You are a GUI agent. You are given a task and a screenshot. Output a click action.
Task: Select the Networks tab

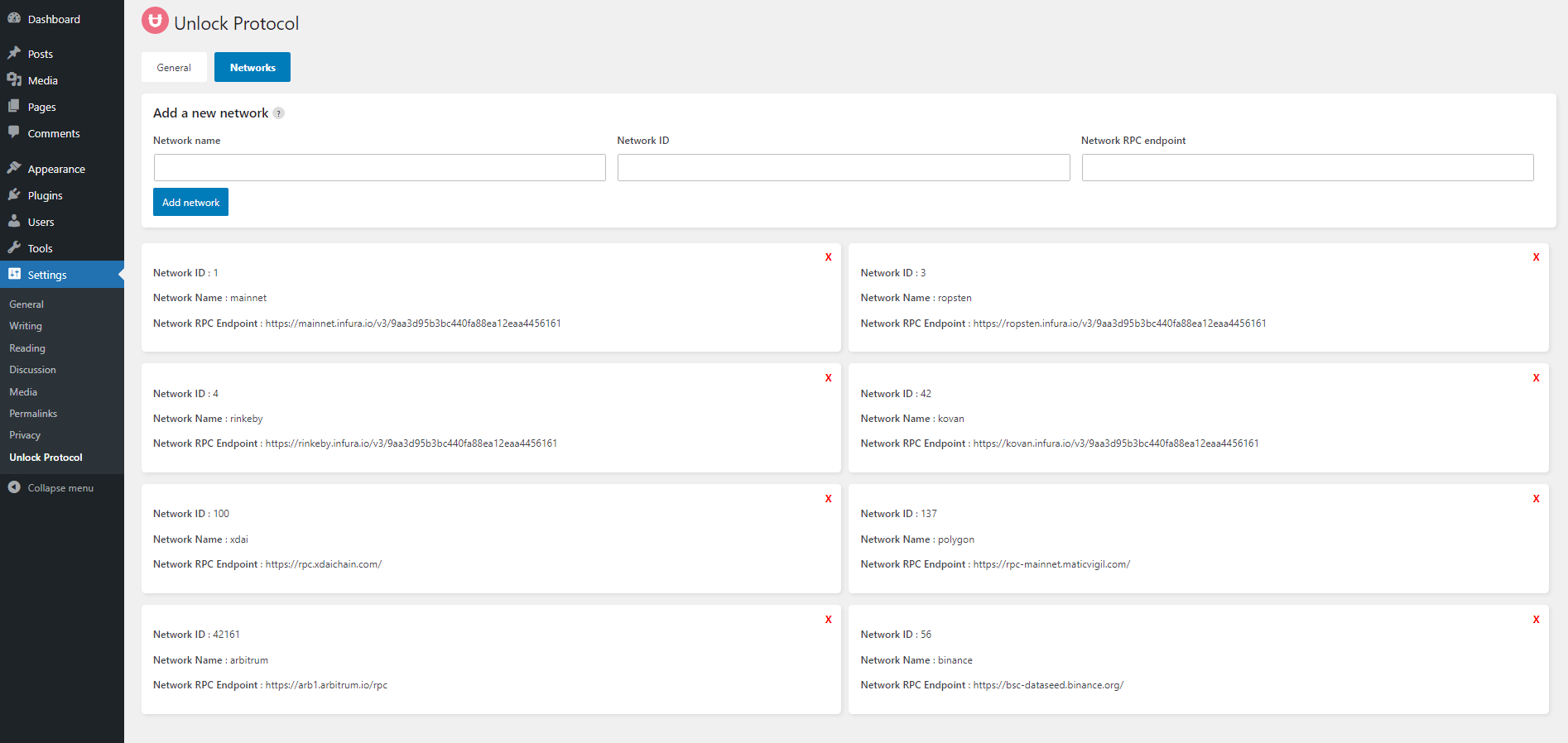point(253,67)
